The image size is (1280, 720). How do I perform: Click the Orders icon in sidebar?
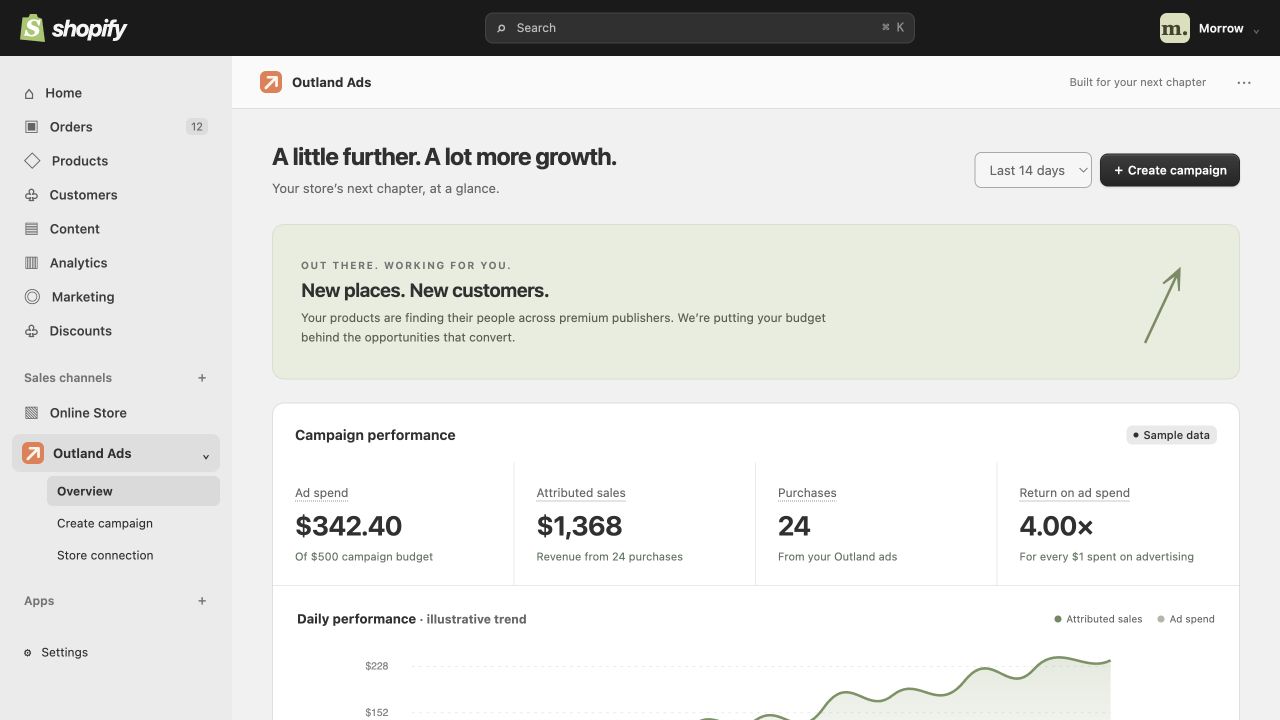click(31, 127)
